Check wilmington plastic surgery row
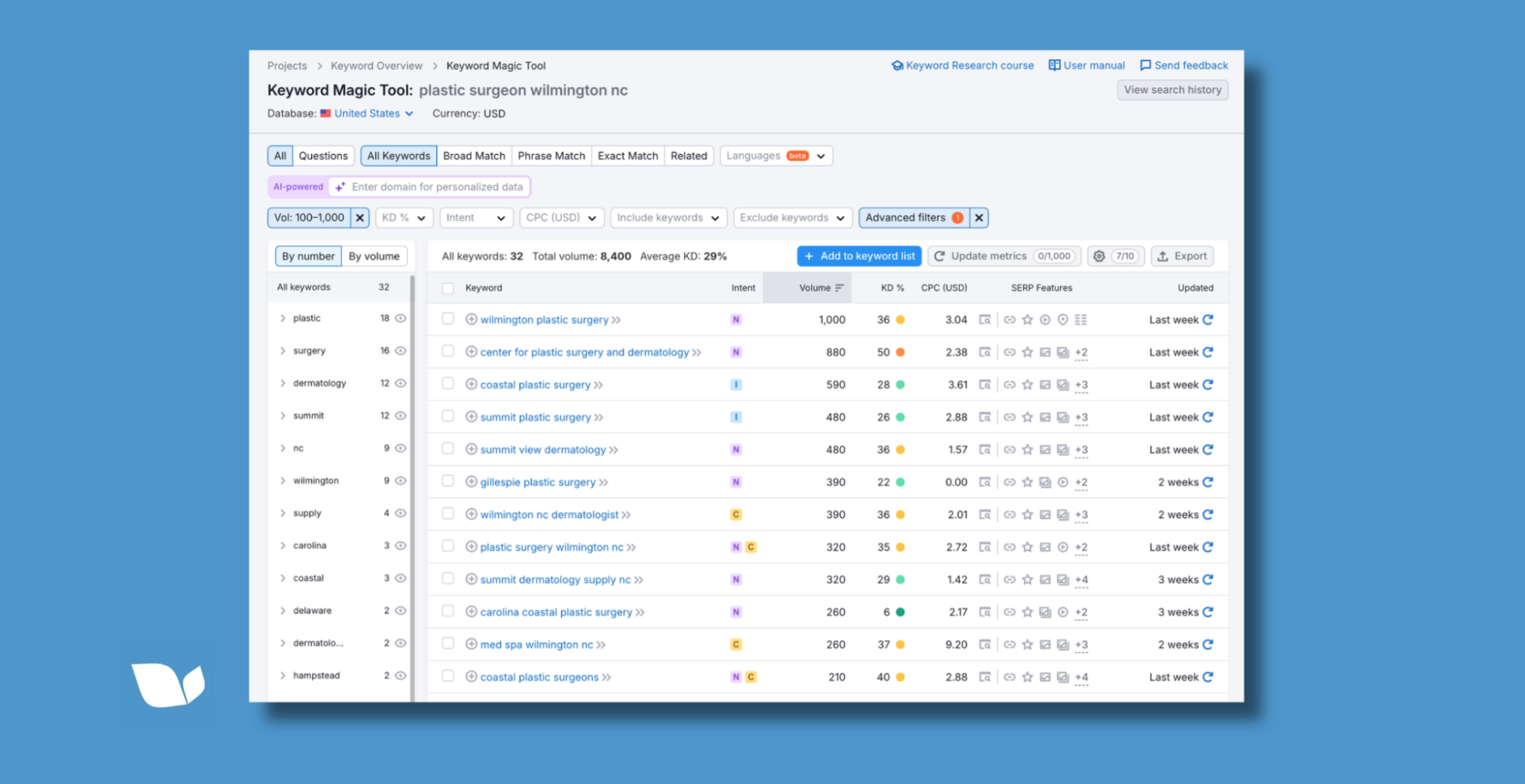Image resolution: width=1525 pixels, height=784 pixels. (448, 319)
